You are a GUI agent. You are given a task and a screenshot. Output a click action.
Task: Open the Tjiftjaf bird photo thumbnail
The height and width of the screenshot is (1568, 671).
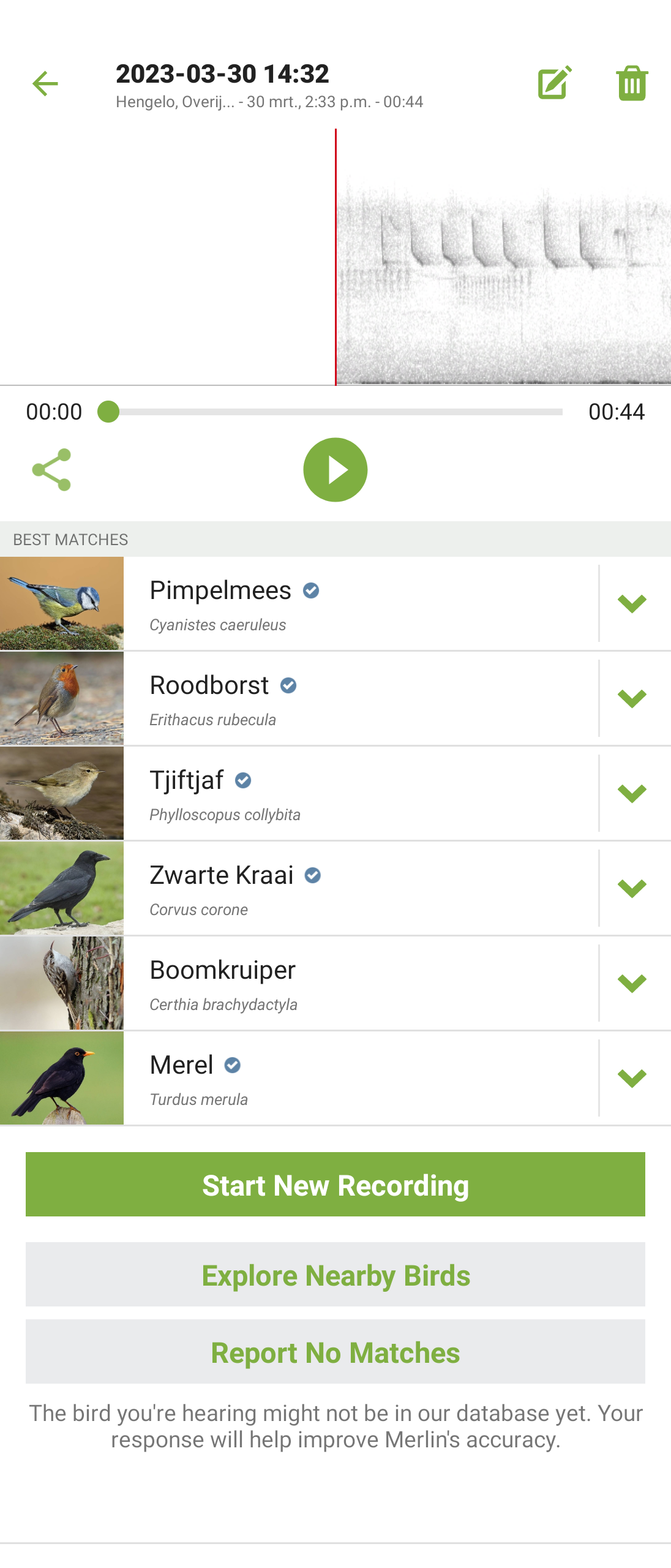62,794
